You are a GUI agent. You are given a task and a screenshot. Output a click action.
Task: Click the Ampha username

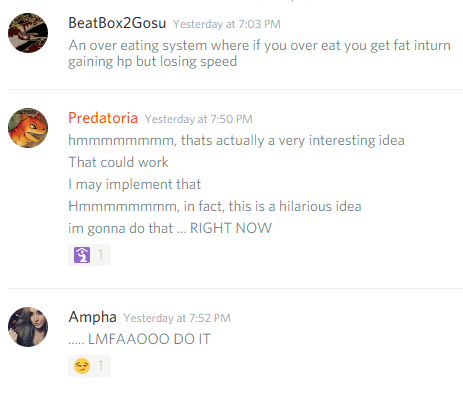(x=92, y=317)
